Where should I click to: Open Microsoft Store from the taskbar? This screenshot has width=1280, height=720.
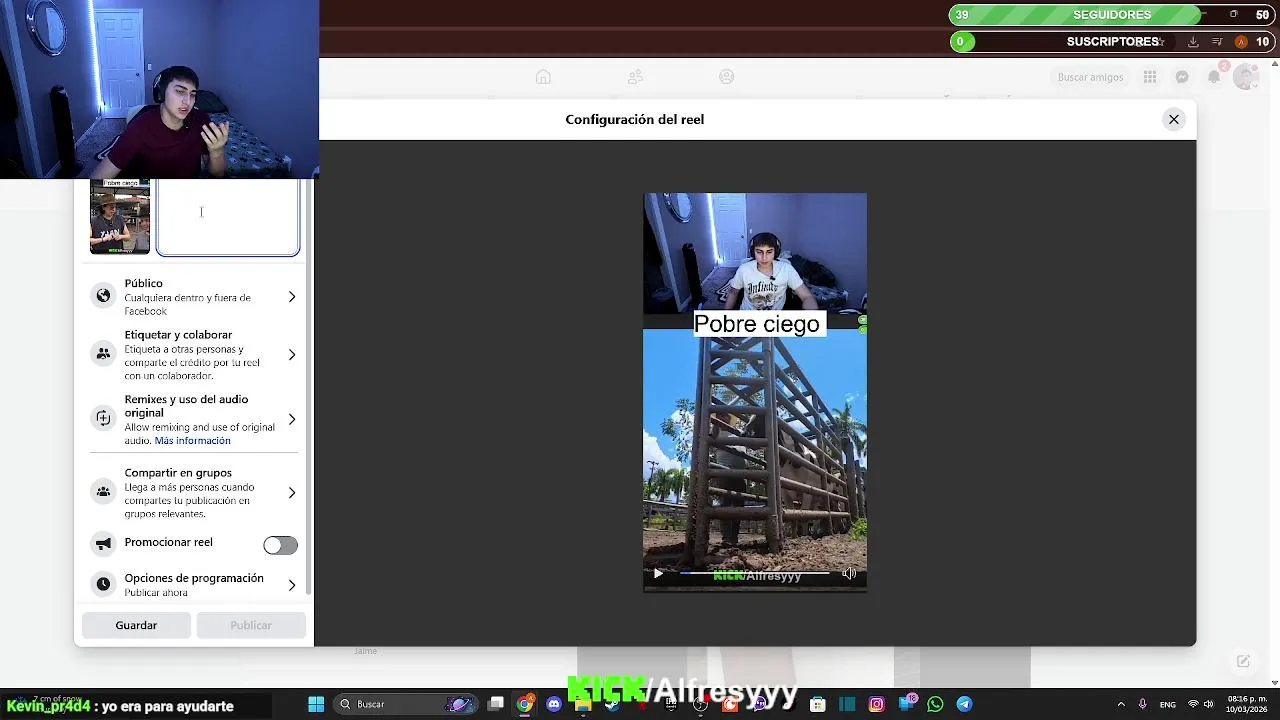tap(817, 704)
